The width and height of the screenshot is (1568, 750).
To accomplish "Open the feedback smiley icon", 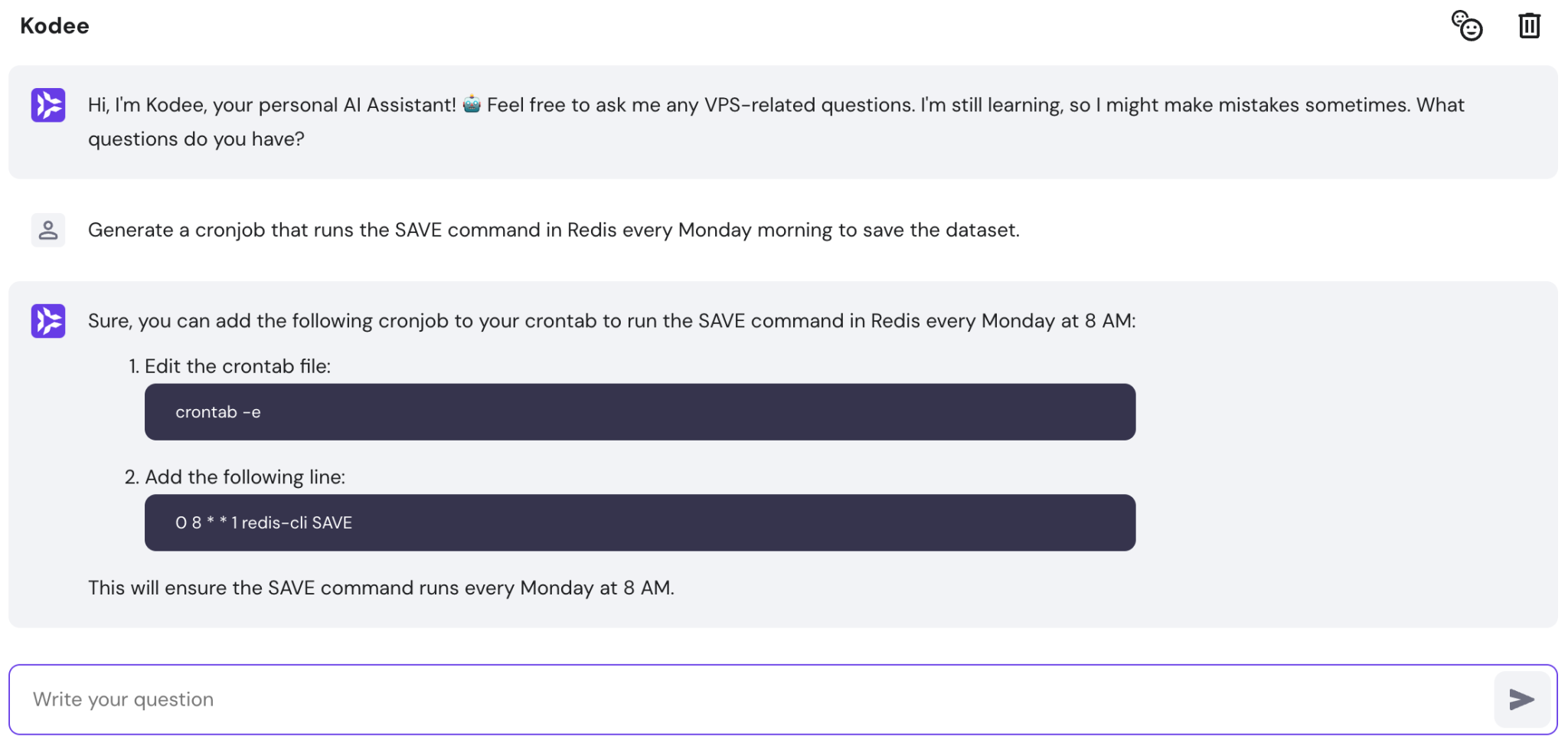I will (x=1467, y=26).
